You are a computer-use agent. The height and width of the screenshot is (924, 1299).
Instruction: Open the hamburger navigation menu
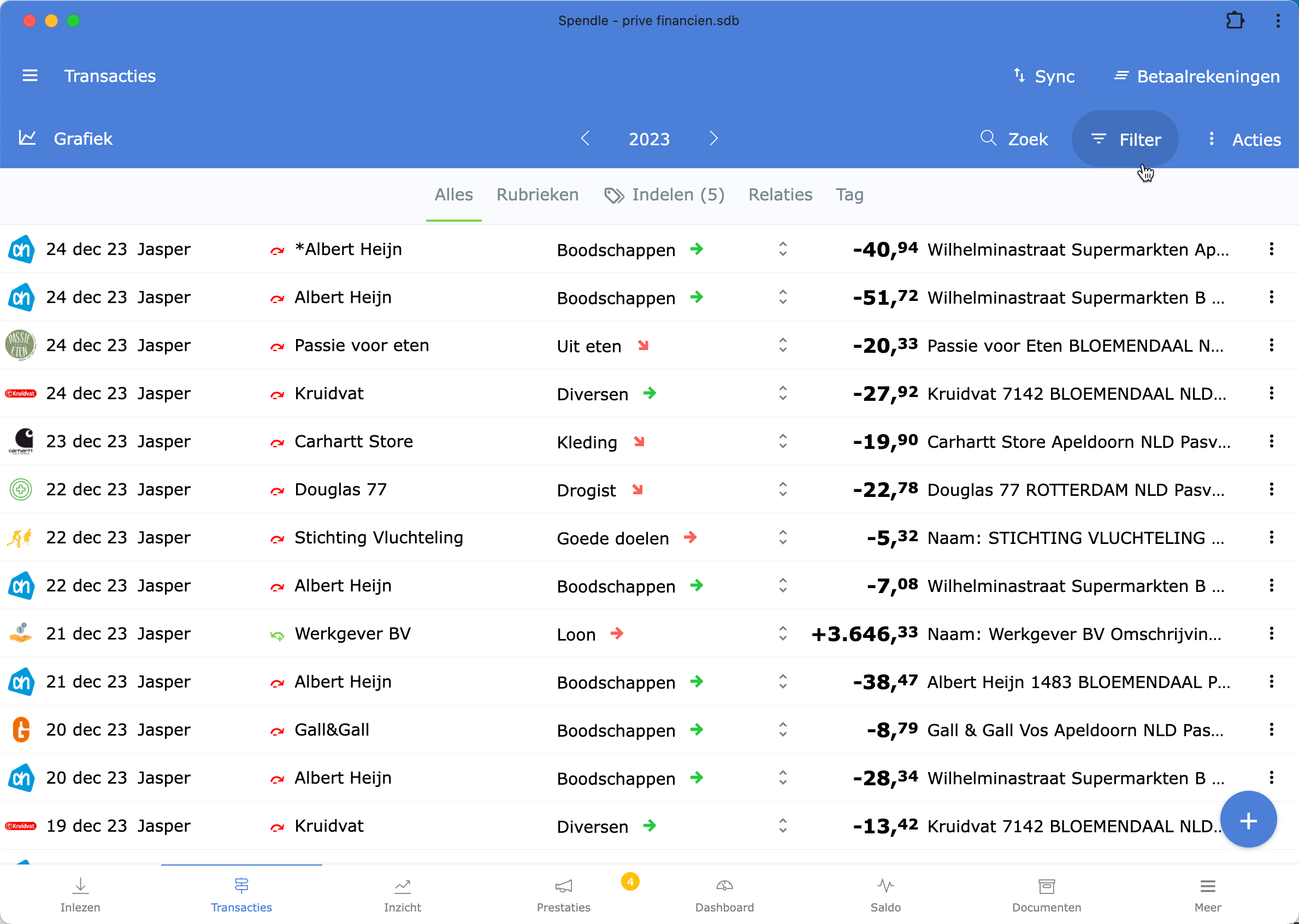[x=29, y=76]
